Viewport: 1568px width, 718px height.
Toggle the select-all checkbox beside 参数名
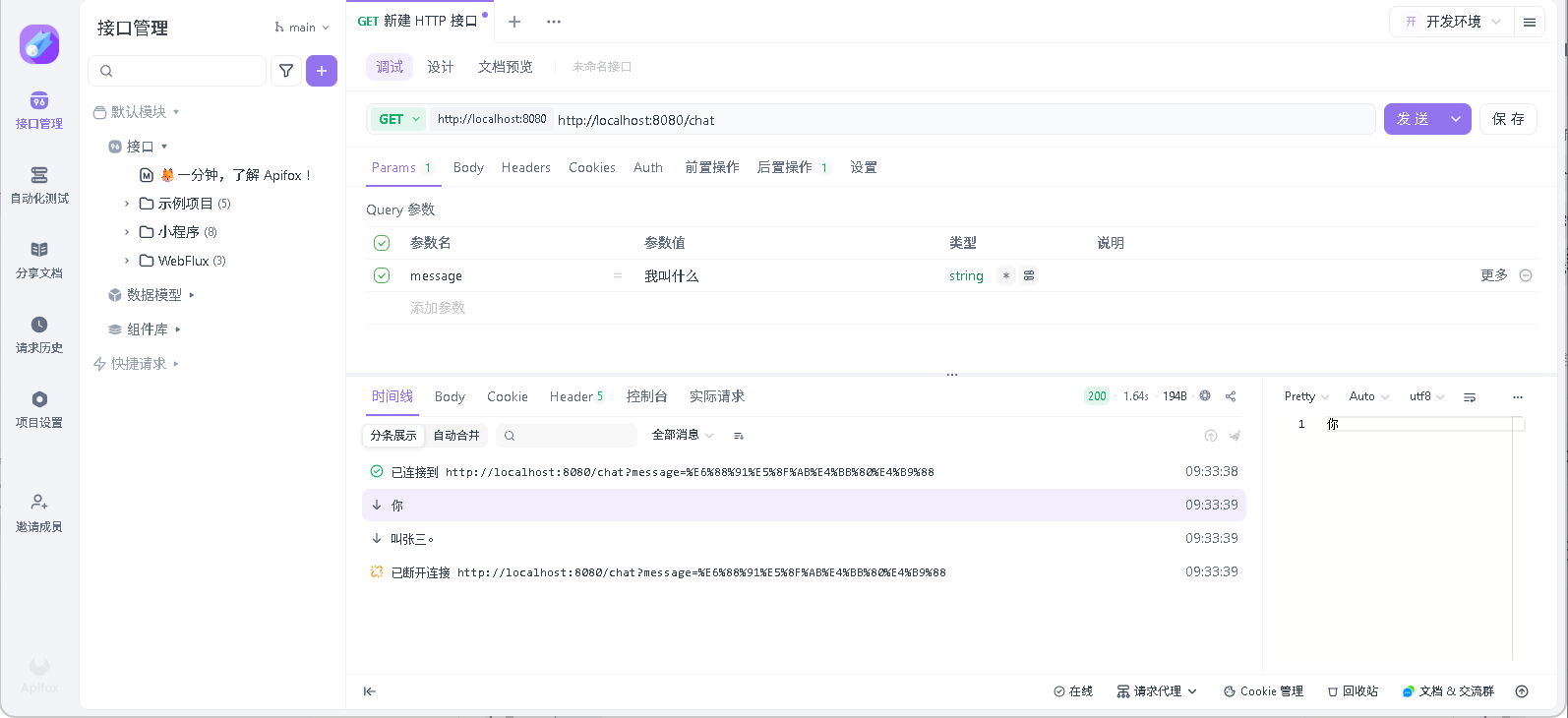coord(382,243)
